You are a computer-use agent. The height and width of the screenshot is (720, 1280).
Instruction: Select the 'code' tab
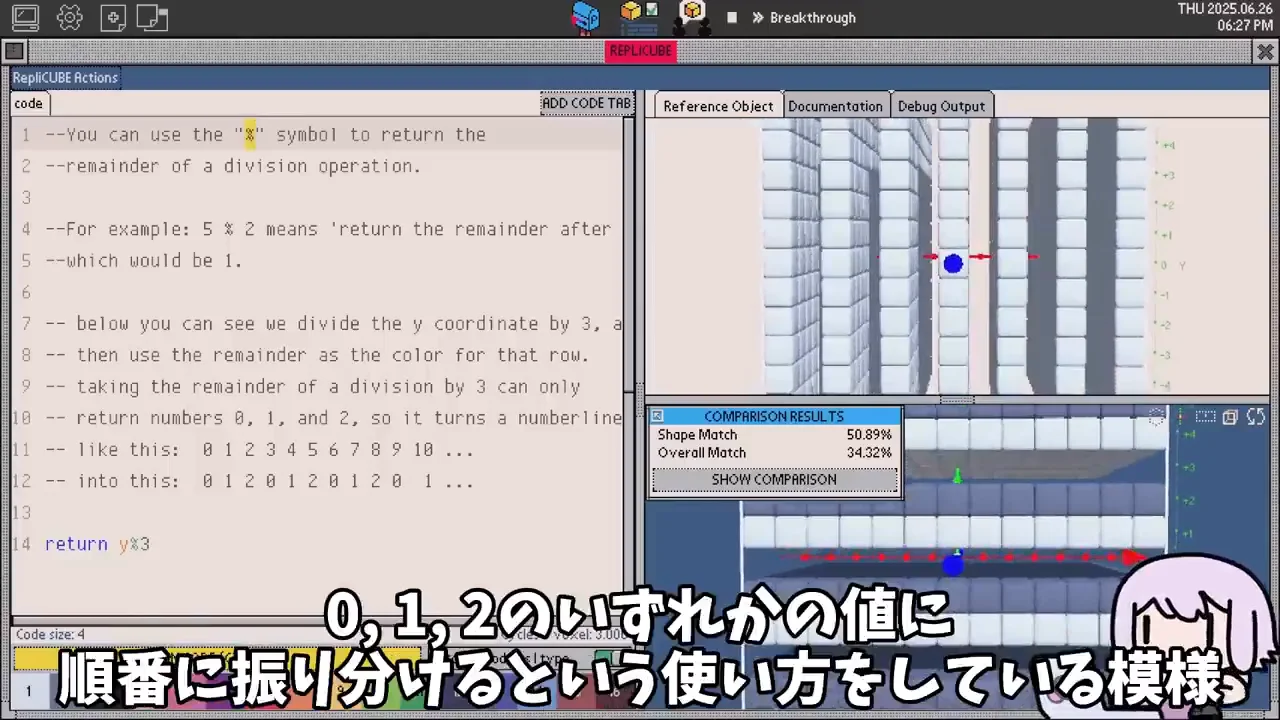[29, 103]
